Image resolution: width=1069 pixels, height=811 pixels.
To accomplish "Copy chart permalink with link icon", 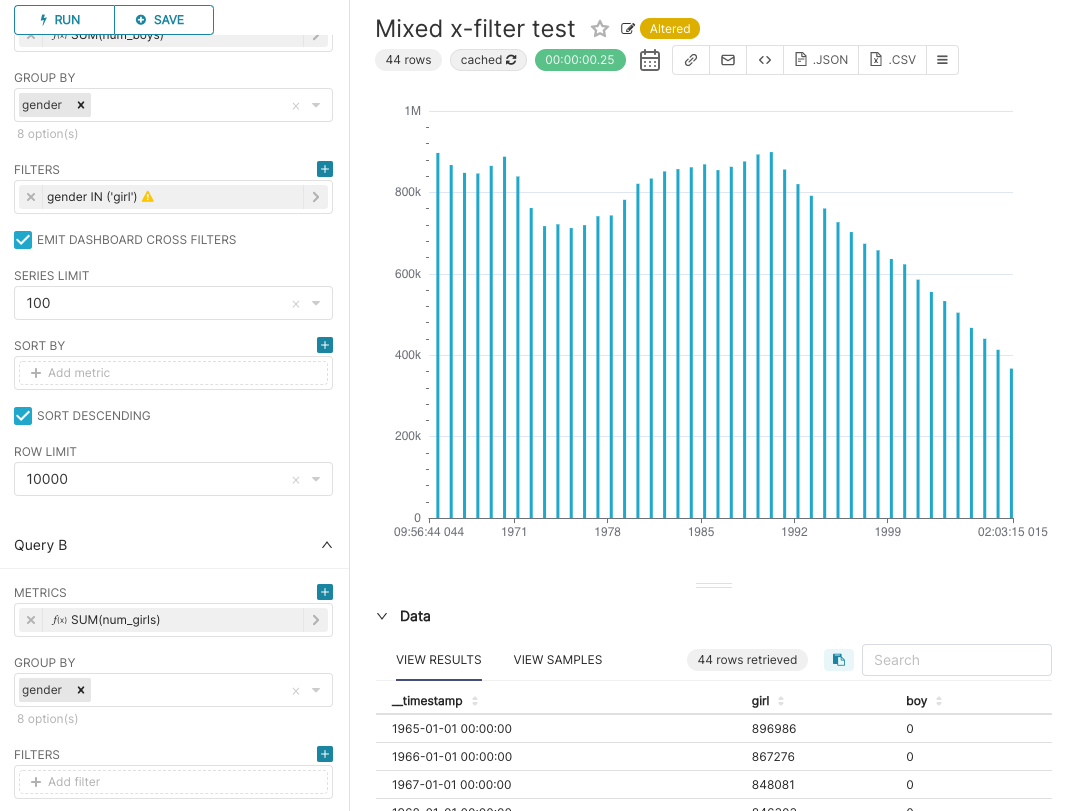I will tap(691, 60).
